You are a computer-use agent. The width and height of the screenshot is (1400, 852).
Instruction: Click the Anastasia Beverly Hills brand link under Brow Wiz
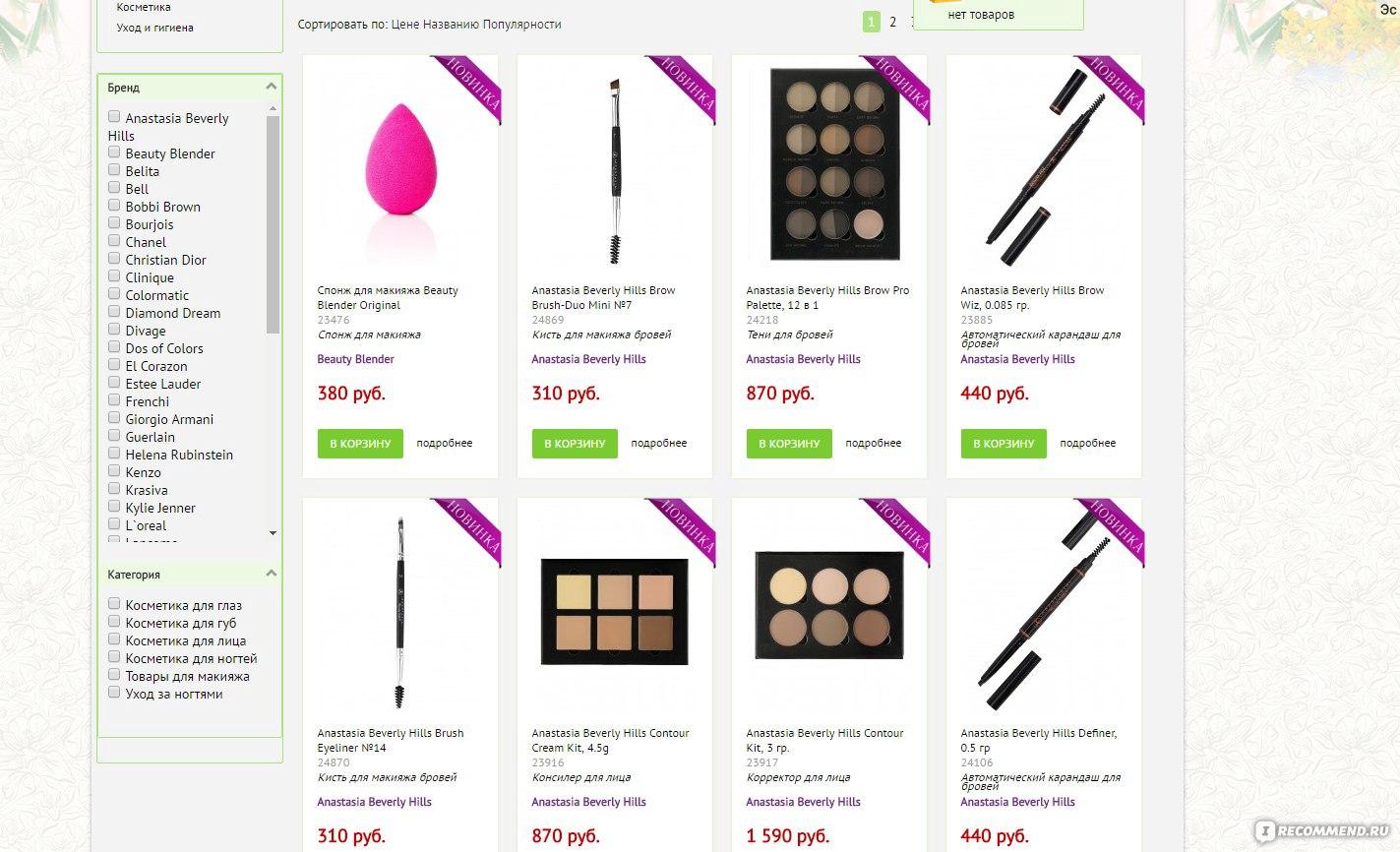click(x=1017, y=359)
